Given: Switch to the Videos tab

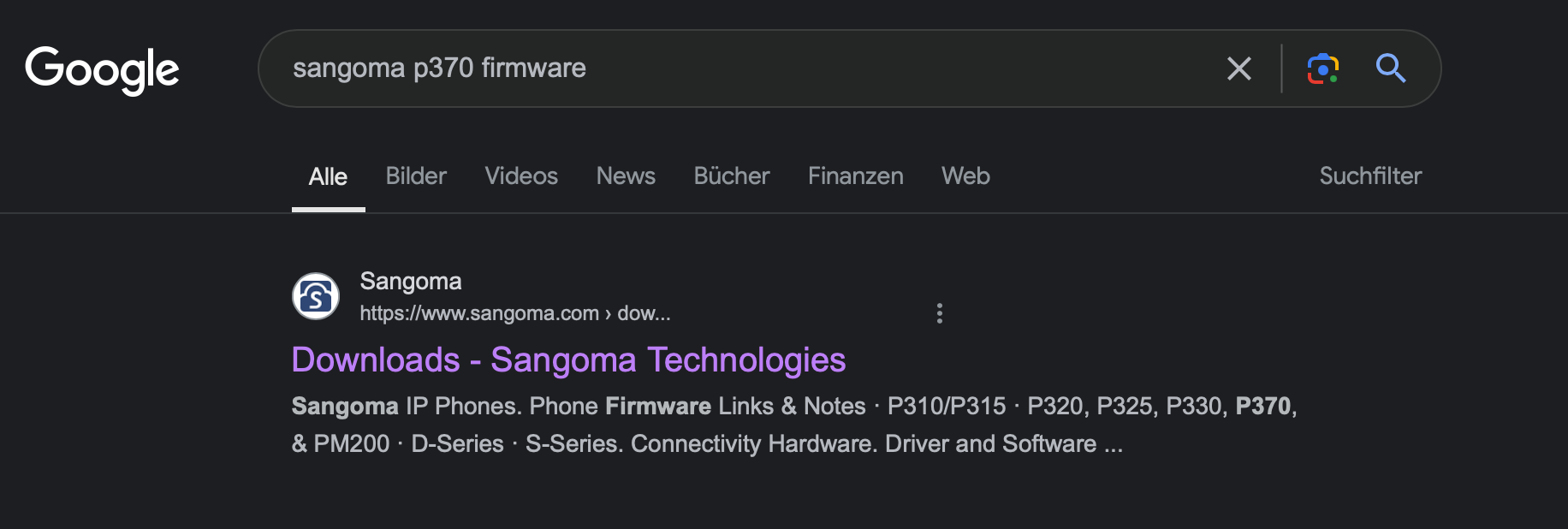Looking at the screenshot, I should click(521, 176).
